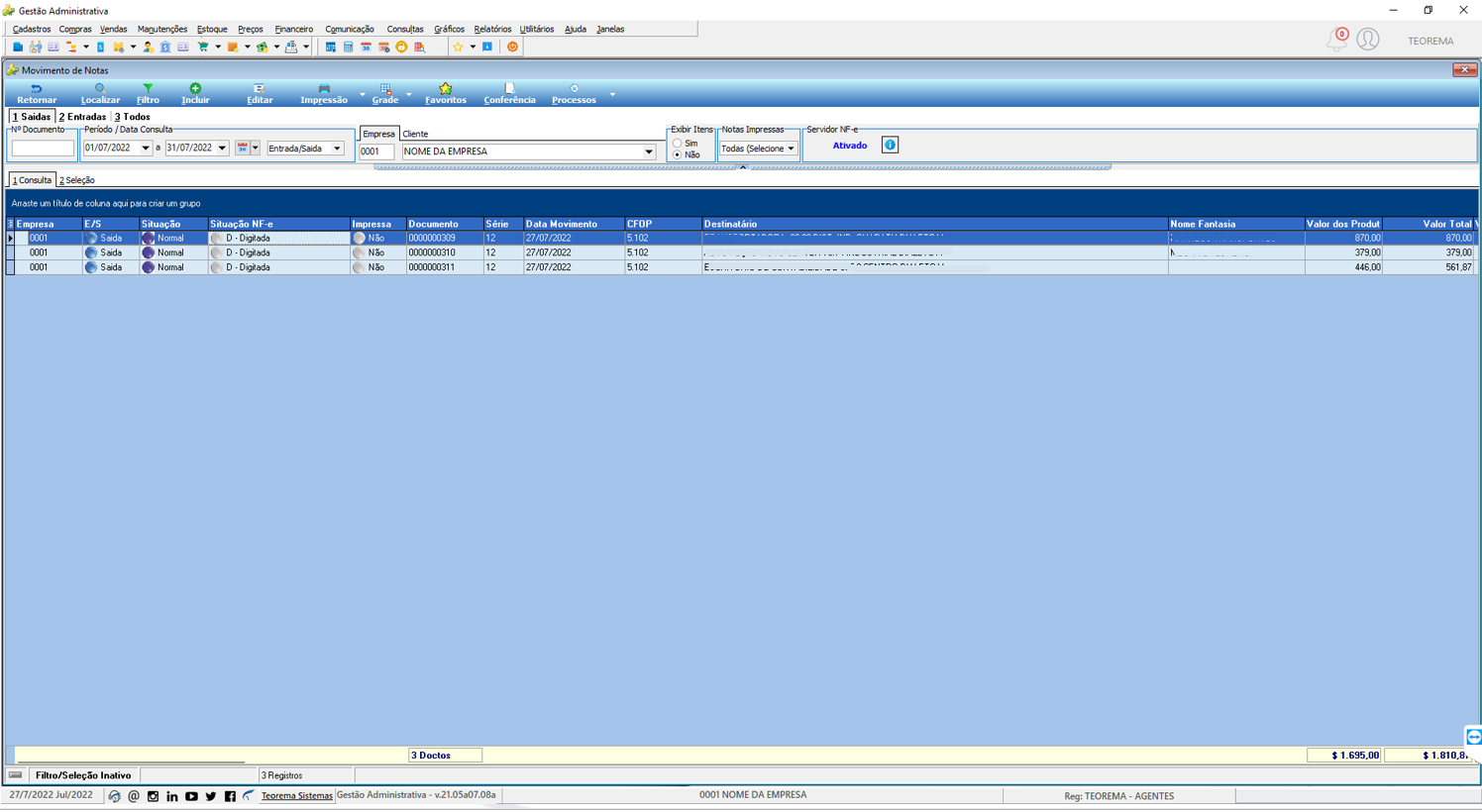Sort by Data Movimento column header
The width and height of the screenshot is (1482, 812).
pyautogui.click(x=573, y=224)
